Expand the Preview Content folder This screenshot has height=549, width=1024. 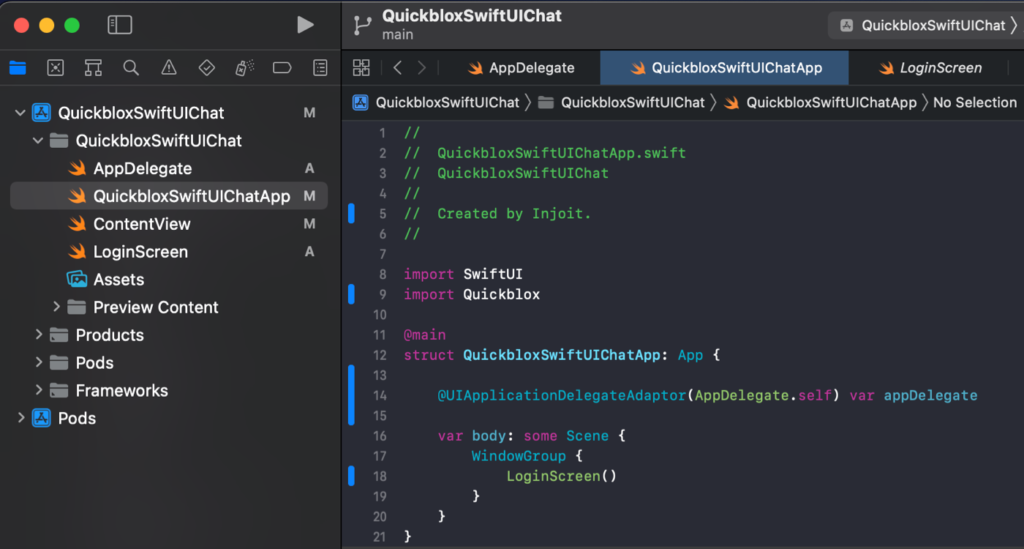click(x=57, y=307)
